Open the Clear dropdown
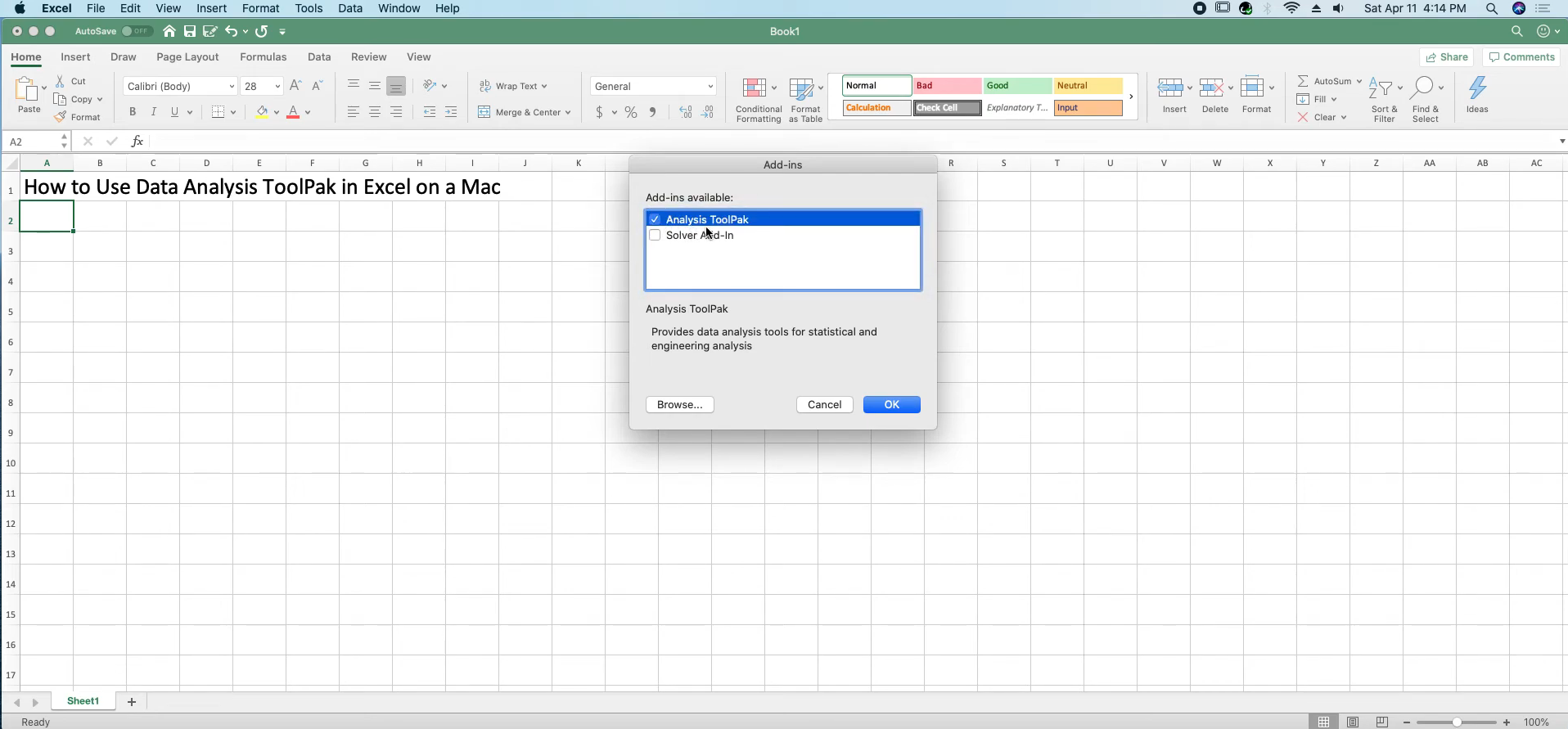Viewport: 1568px width, 729px height. click(x=1322, y=117)
